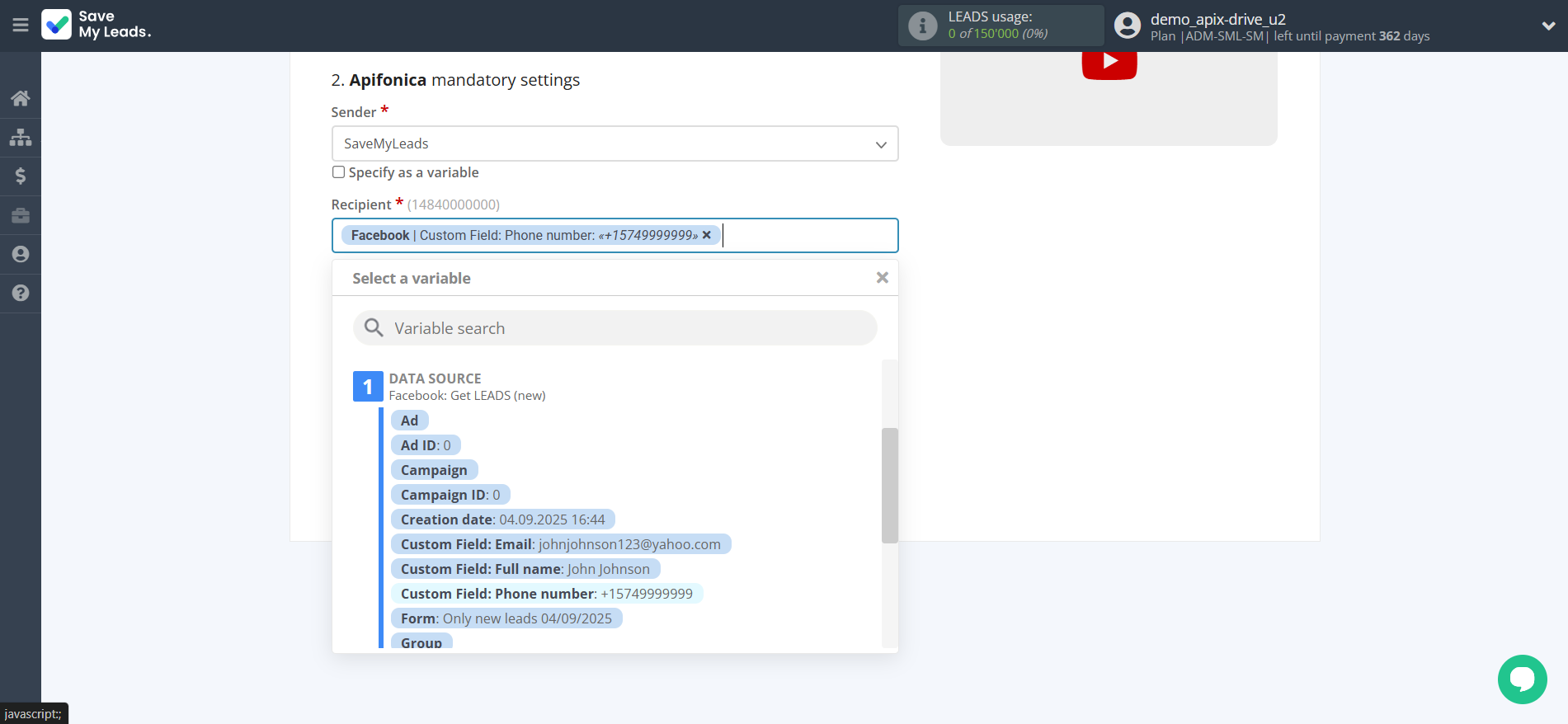1568x724 pixels.
Task: Select the Custom Field: Email variable
Action: coord(560,544)
